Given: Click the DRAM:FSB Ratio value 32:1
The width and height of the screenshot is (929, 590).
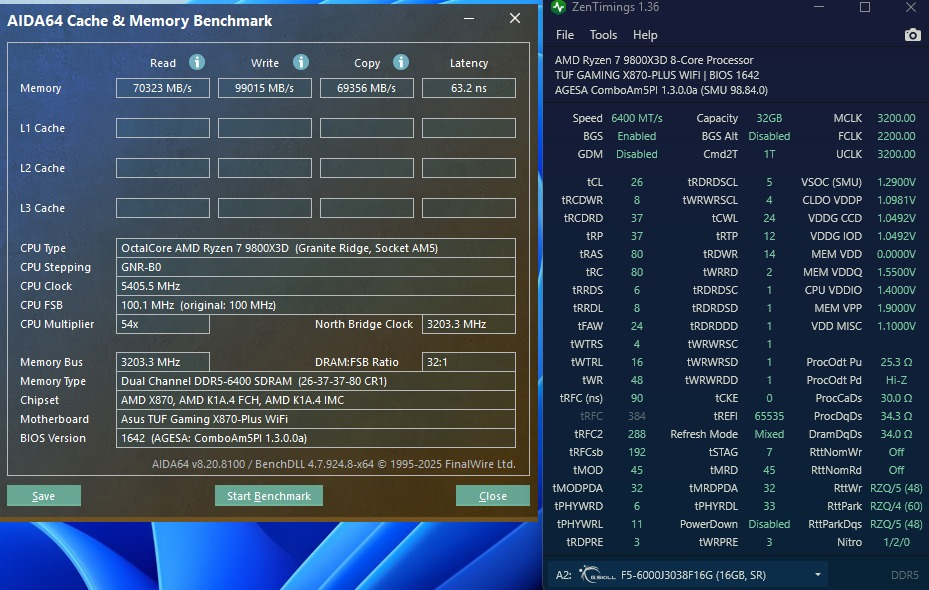Looking at the screenshot, I should click(x=469, y=362).
